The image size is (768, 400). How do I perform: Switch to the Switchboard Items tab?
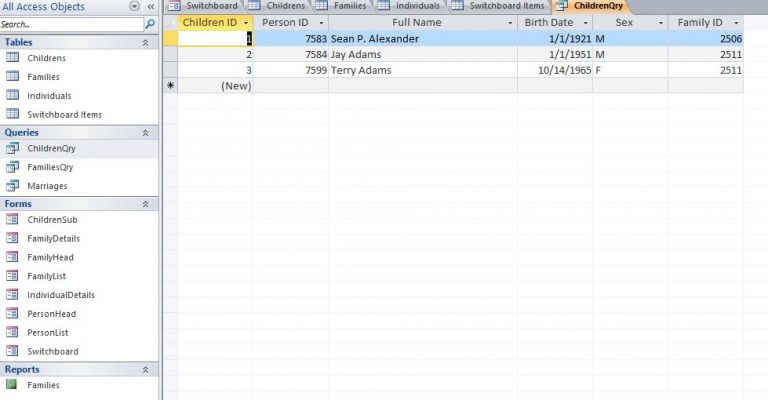coord(499,6)
